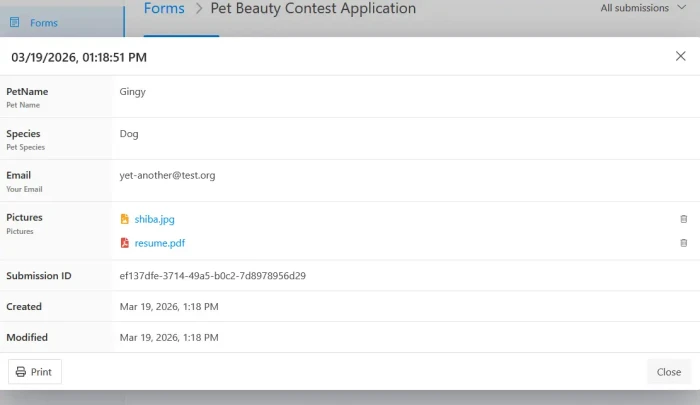The width and height of the screenshot is (700, 405).
Task: Click the Close button at bottom
Action: point(669,372)
